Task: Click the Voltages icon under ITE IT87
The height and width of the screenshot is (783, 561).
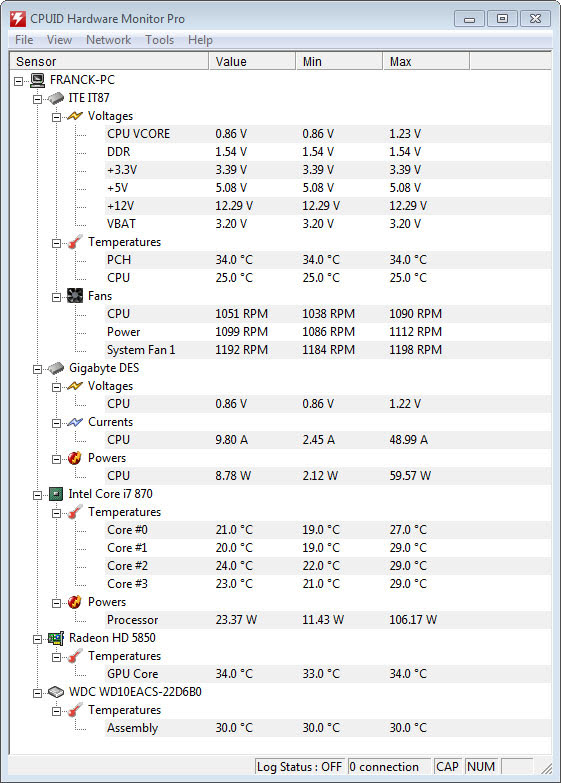Action: click(x=75, y=116)
